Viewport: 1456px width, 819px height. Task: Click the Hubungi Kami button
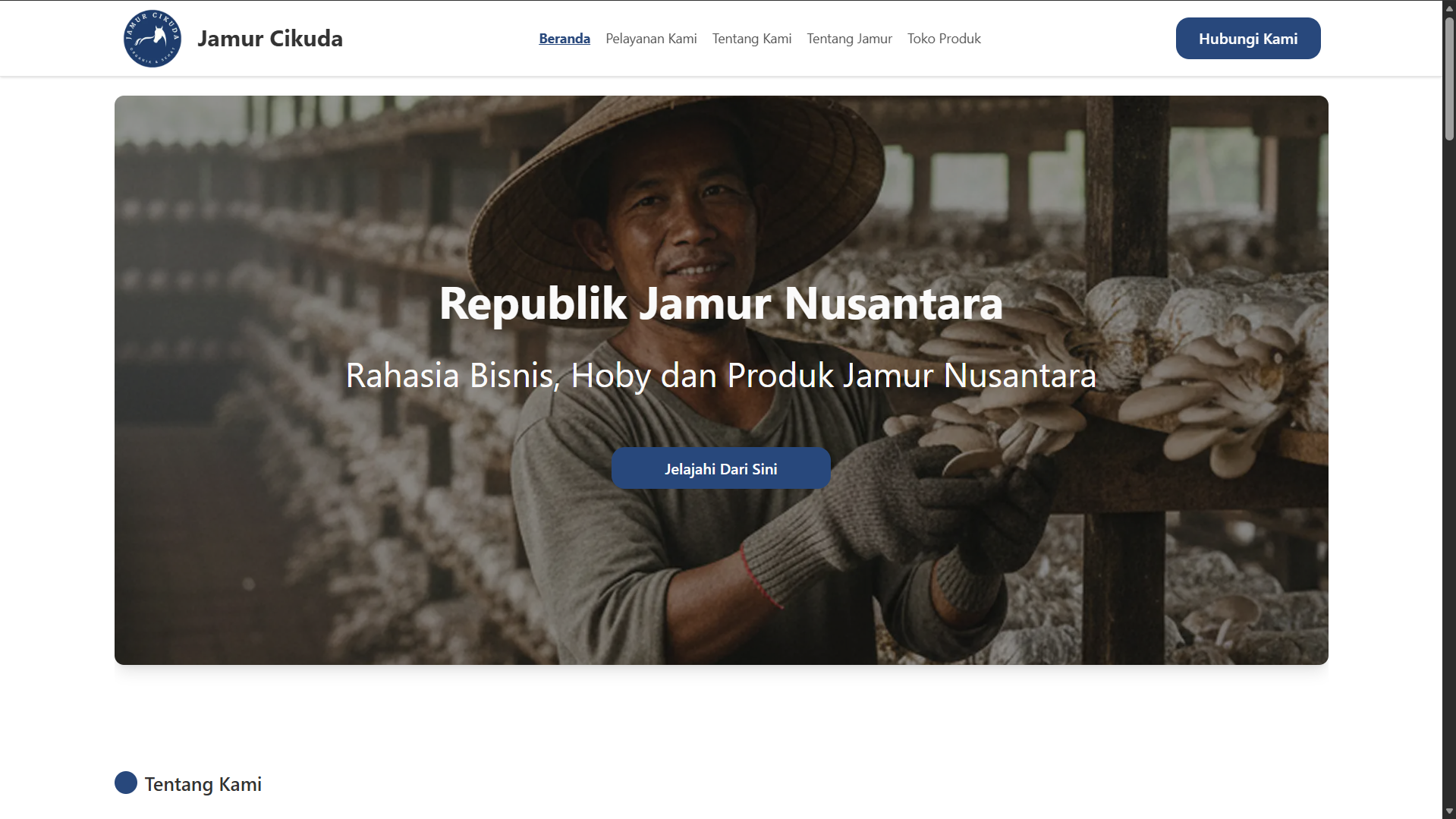1247,38
